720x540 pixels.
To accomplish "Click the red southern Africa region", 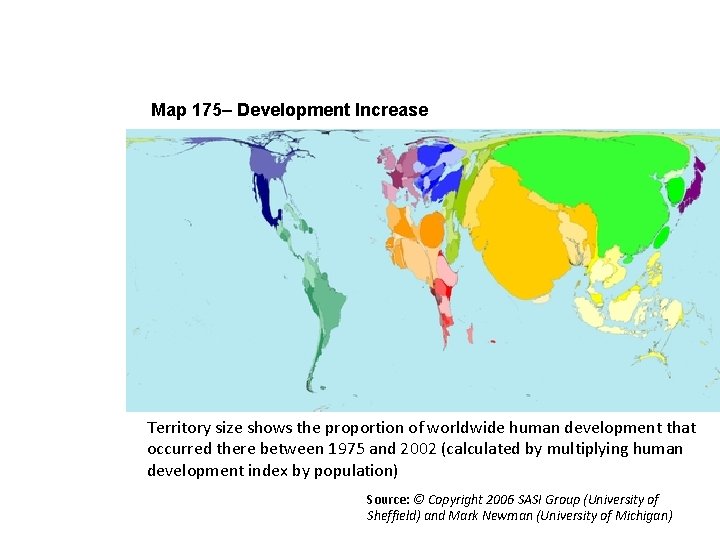I will pos(443,303).
